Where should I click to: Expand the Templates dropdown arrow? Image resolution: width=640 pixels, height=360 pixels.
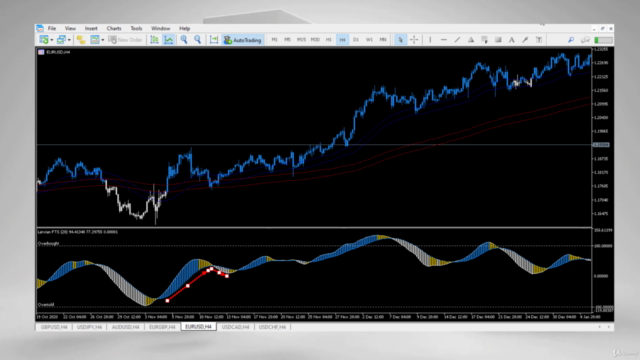[102, 40]
